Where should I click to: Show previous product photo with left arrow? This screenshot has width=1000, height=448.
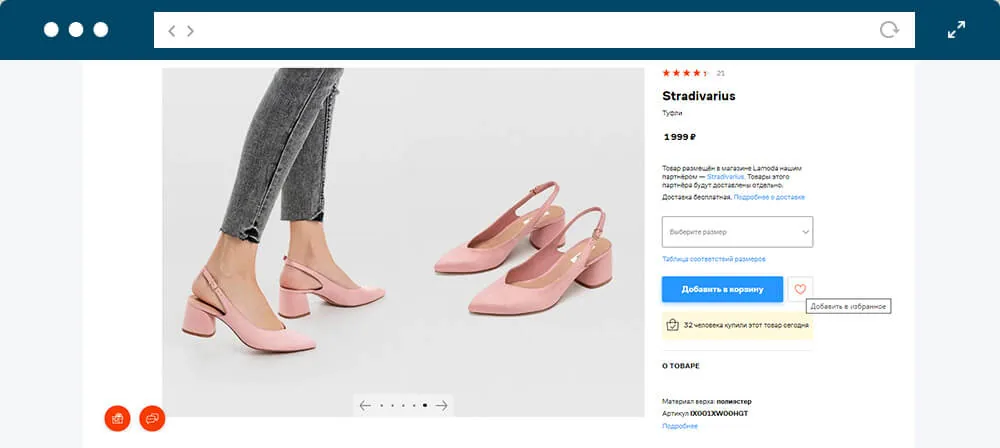[x=365, y=405]
